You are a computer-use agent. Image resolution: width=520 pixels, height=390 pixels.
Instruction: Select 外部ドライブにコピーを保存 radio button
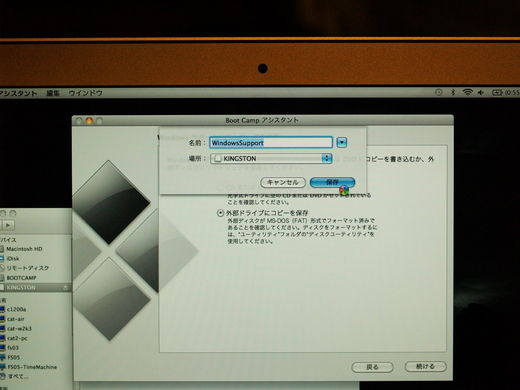coord(220,213)
